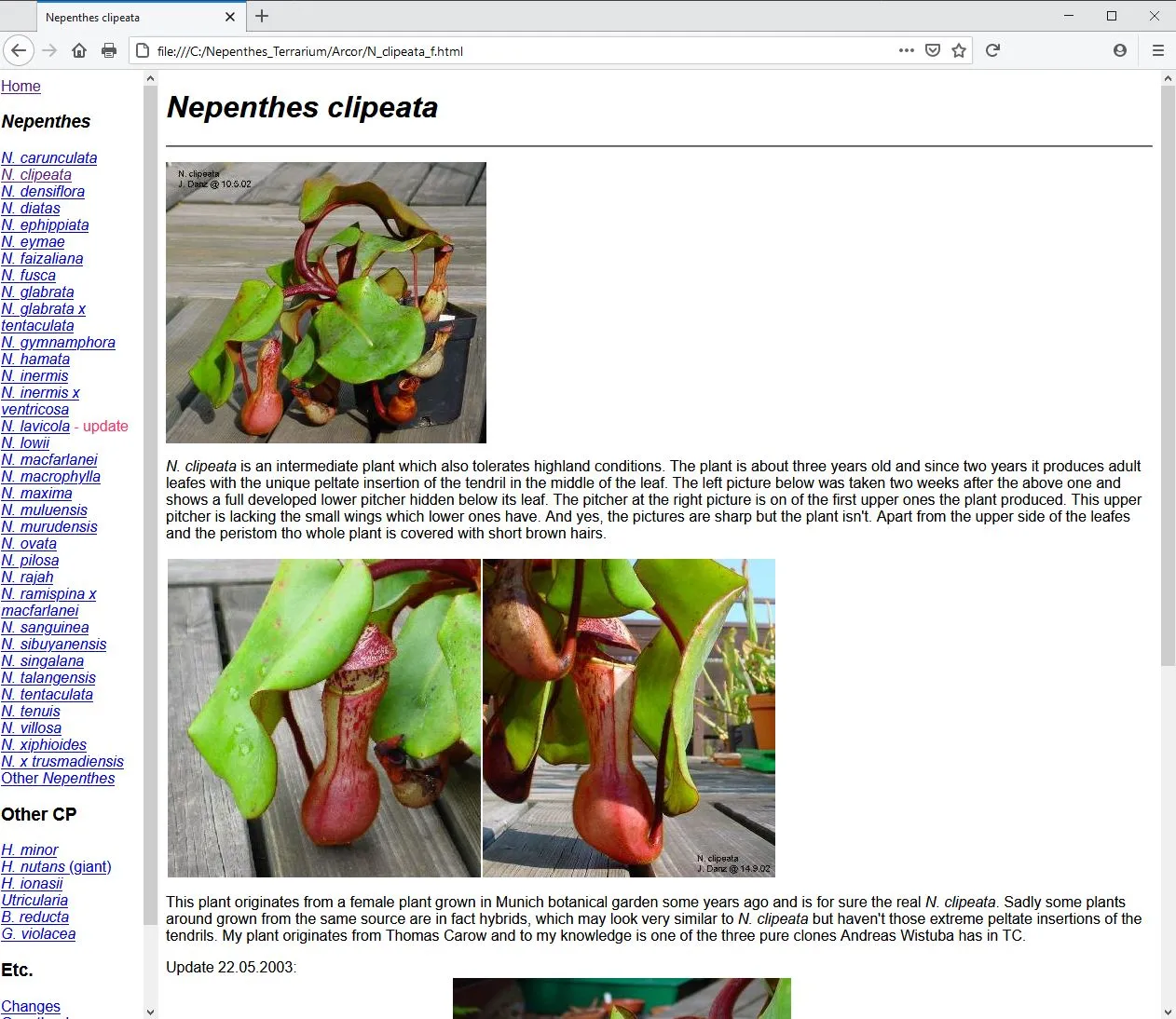Close the Nepenthes clipeata tab
The width and height of the screenshot is (1176, 1019).
pyautogui.click(x=230, y=17)
